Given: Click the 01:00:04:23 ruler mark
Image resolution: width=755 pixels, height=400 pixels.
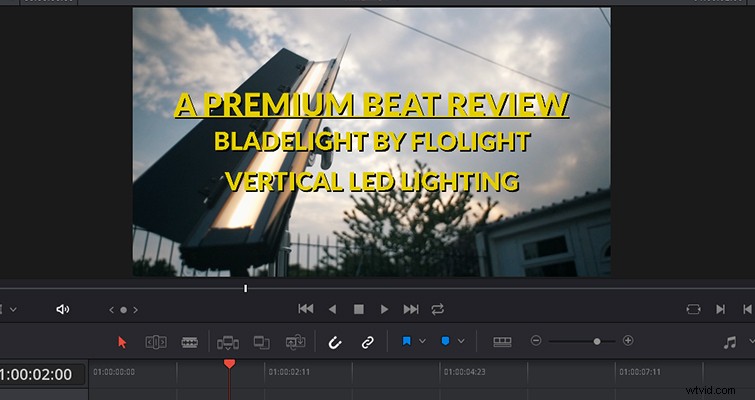Looking at the screenshot, I should click(465, 372).
